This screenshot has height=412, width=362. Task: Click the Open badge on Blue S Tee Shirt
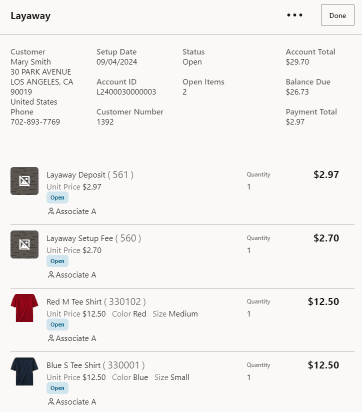[57, 388]
